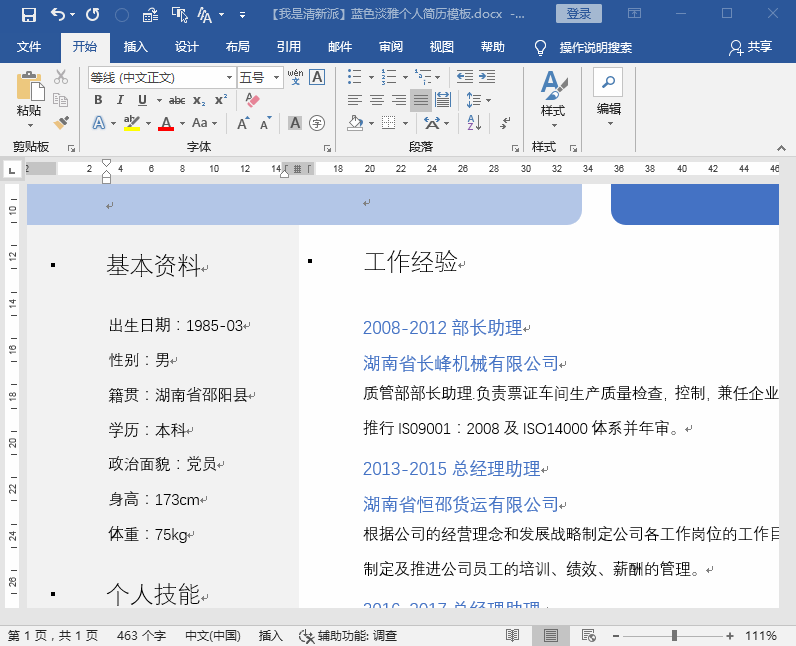Click Distributed alignment icon

coord(443,100)
